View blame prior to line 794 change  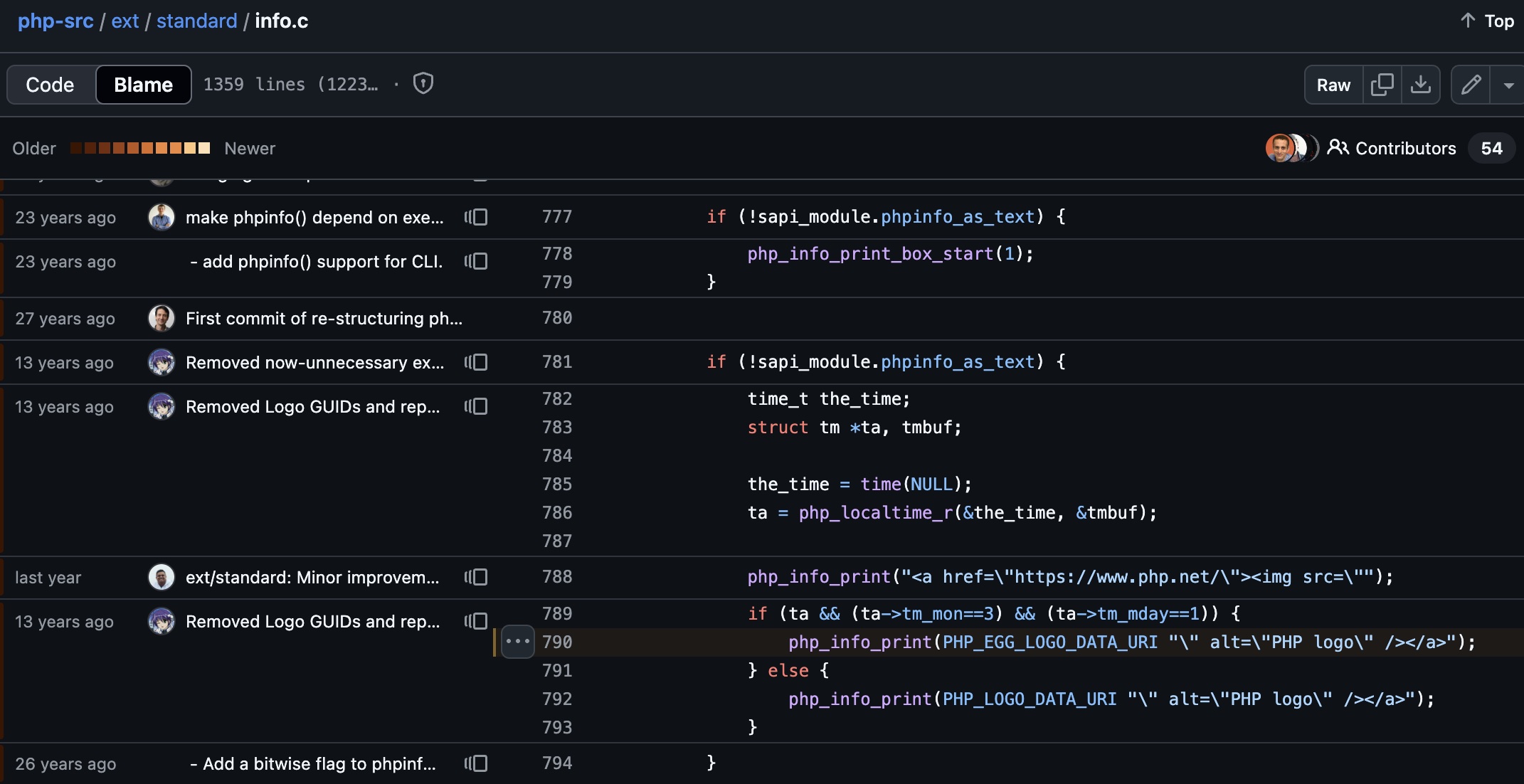click(476, 763)
